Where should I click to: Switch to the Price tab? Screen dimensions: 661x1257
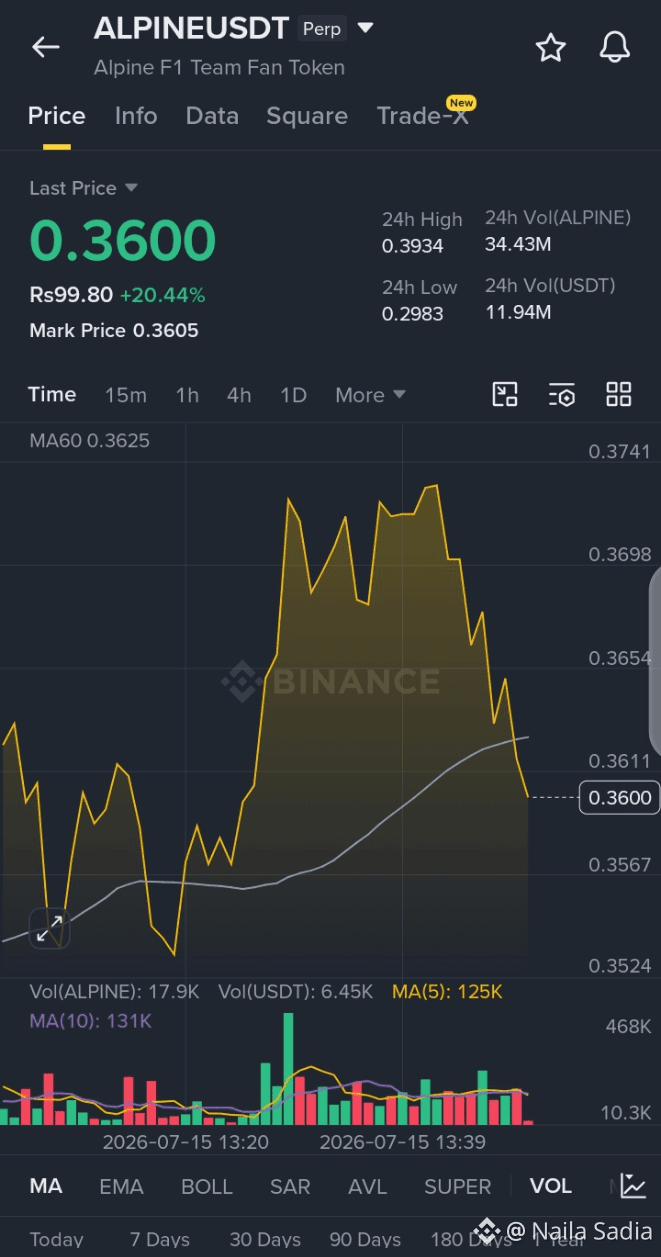56,116
